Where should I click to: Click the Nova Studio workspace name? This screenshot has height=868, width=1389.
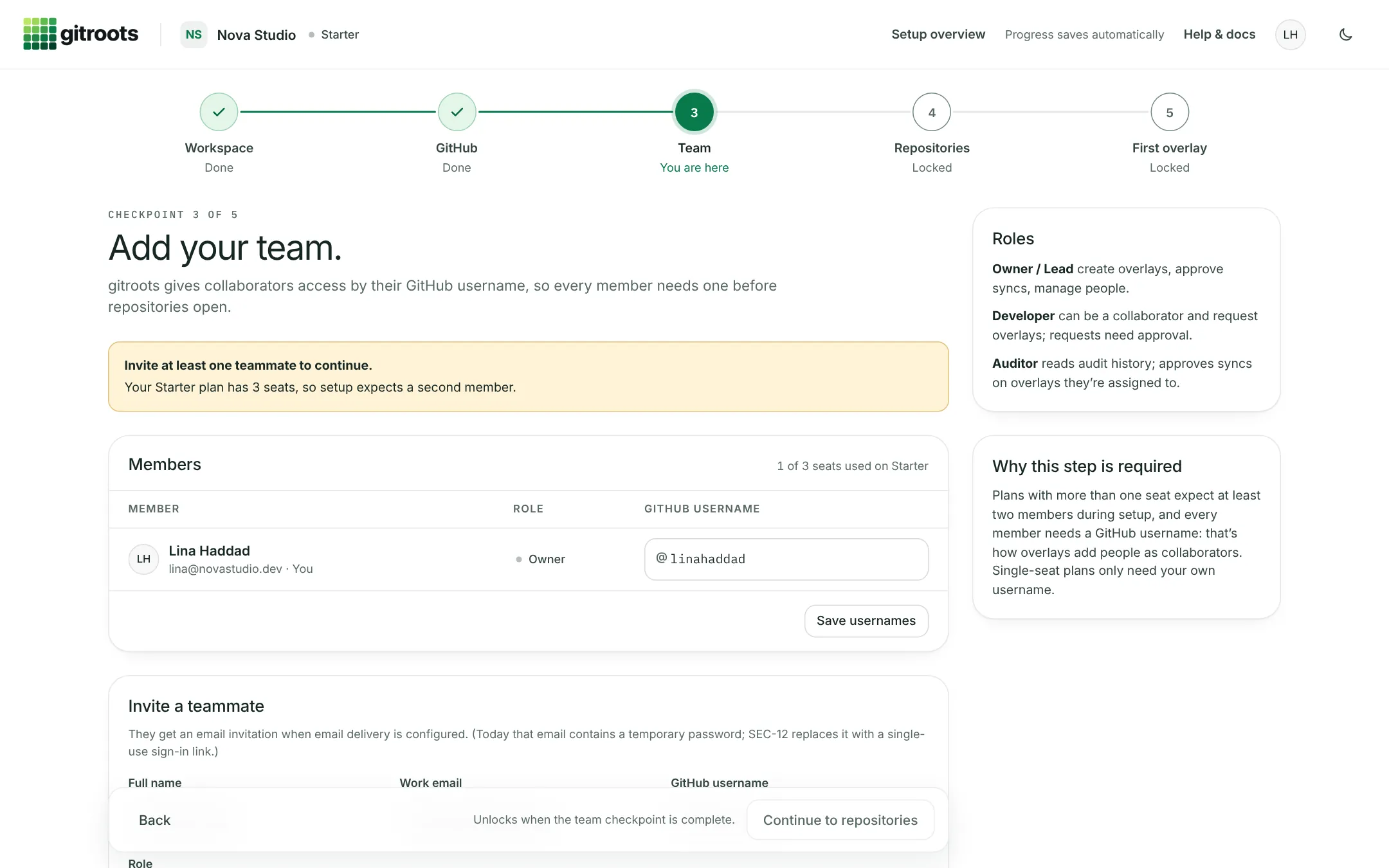256,35
